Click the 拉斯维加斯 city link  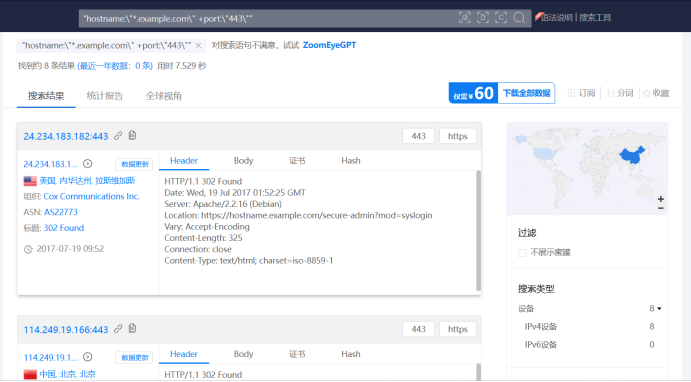(115, 181)
